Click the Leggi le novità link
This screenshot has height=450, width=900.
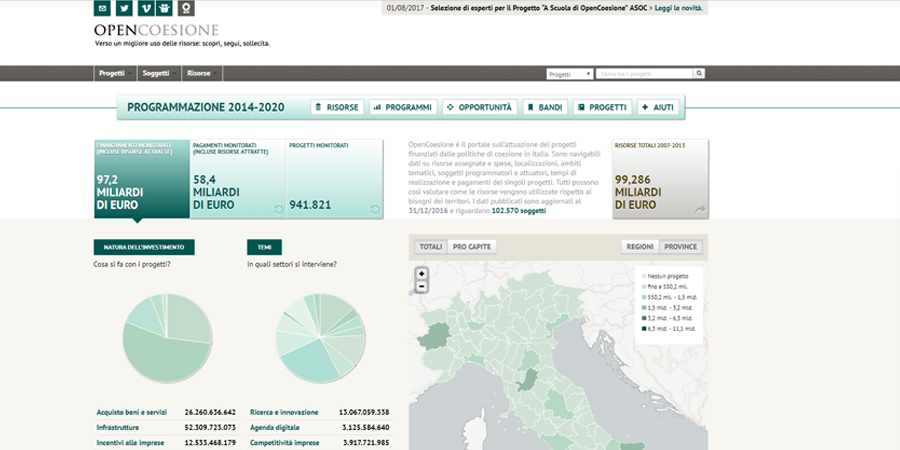tap(678, 8)
